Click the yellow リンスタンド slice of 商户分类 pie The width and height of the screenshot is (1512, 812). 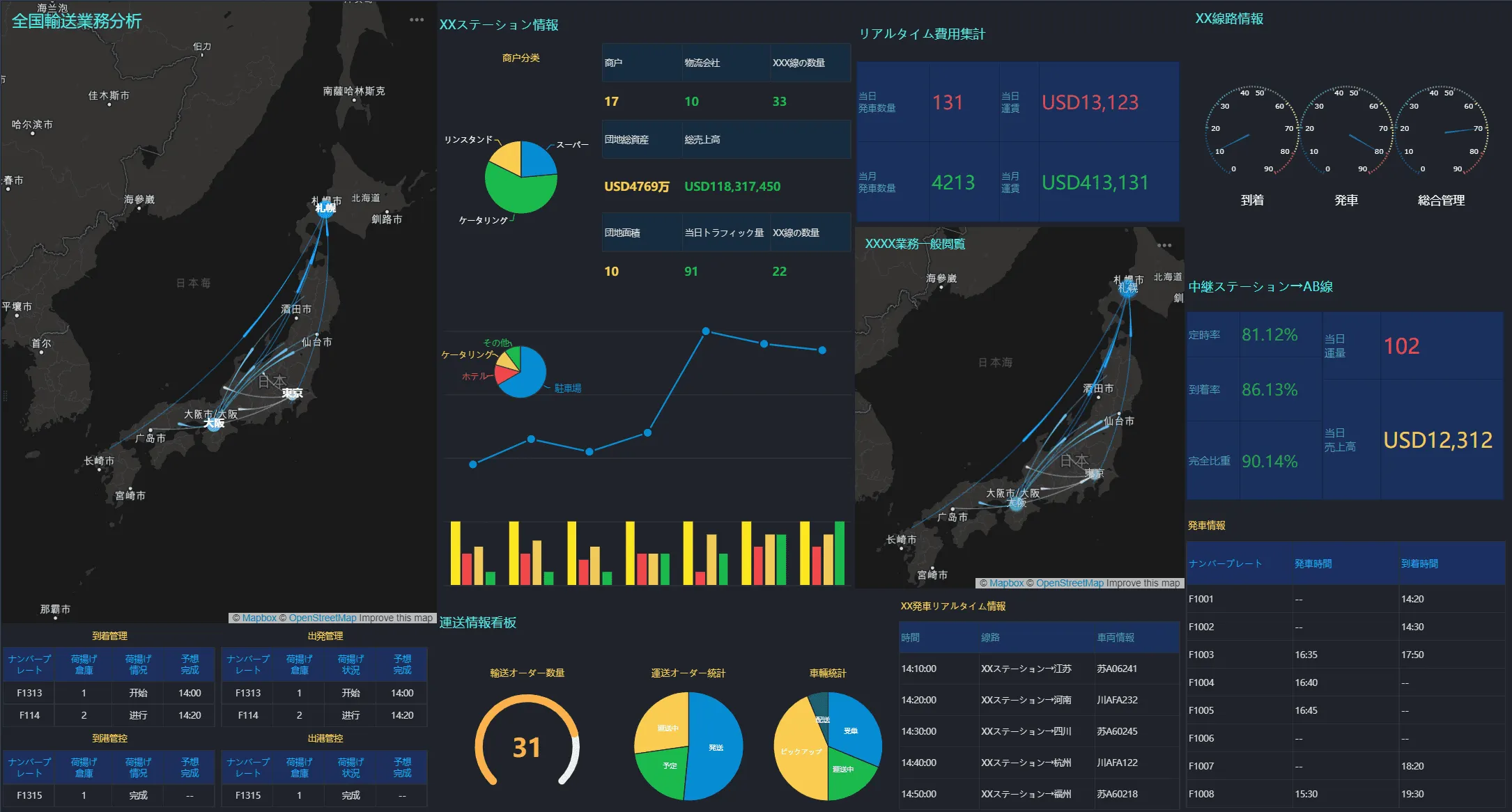[x=507, y=158]
